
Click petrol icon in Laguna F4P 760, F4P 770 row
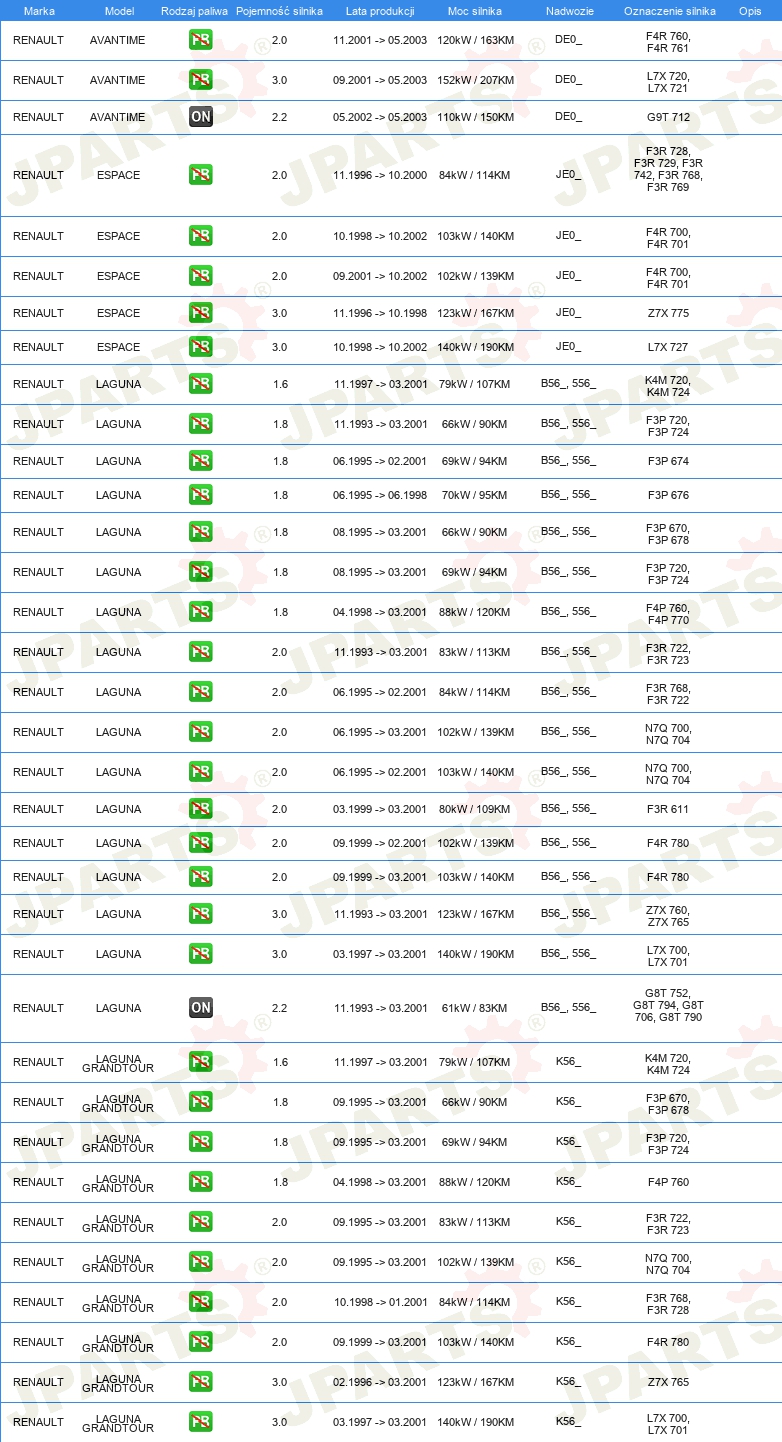pos(201,612)
